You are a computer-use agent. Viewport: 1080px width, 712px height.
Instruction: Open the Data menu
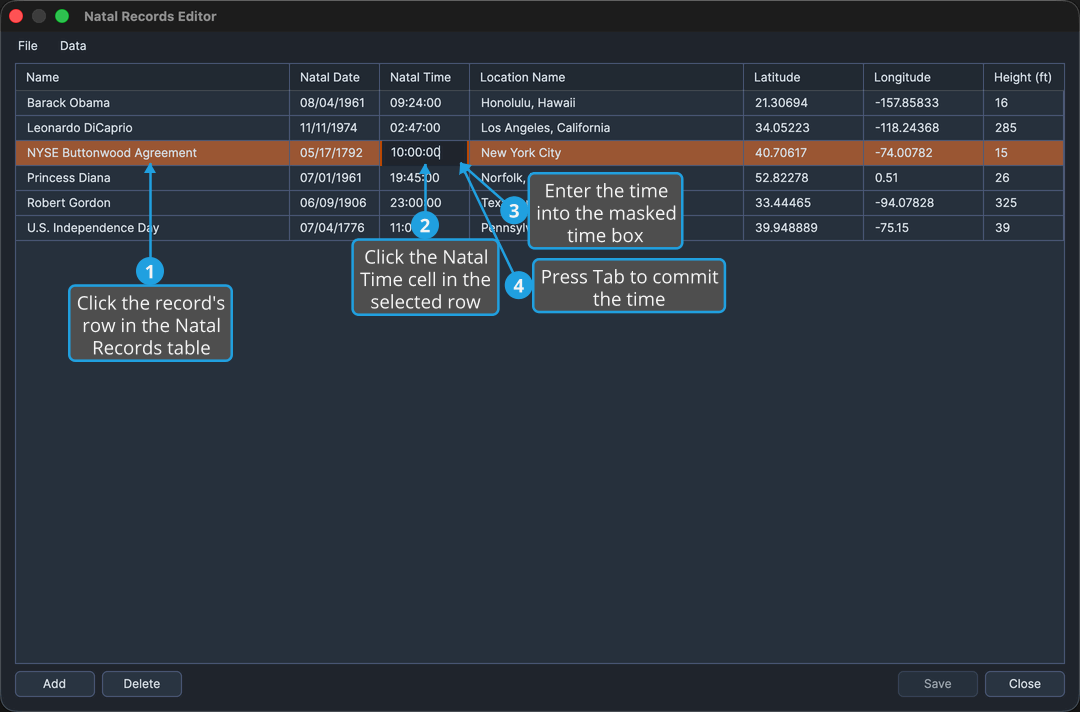(x=73, y=45)
